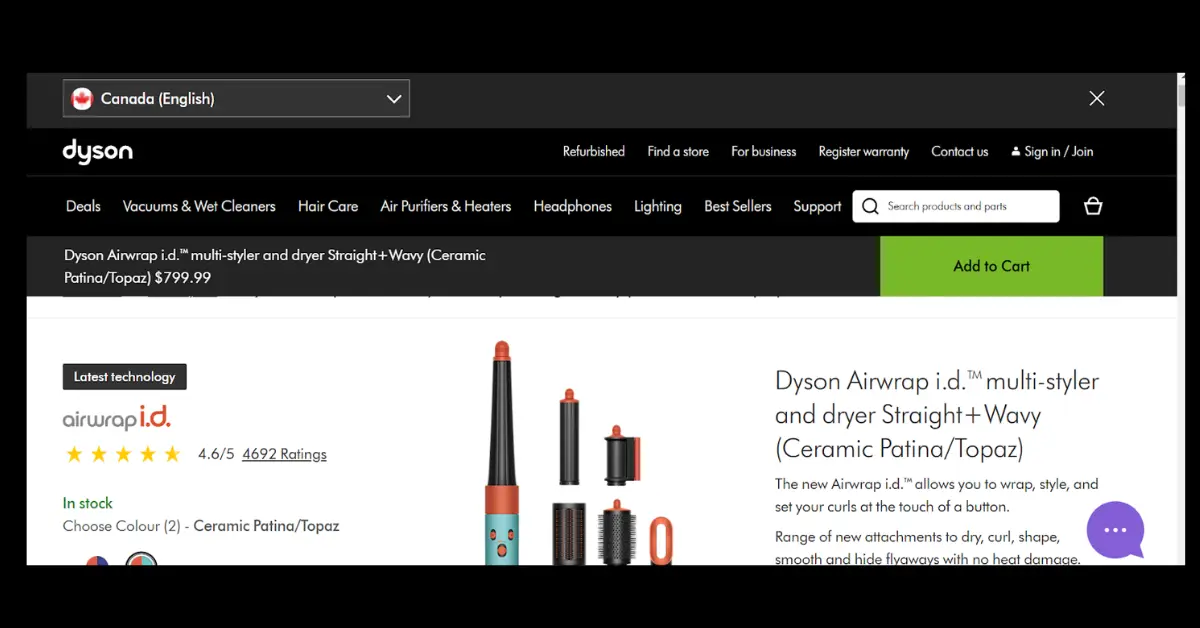Image resolution: width=1200 pixels, height=628 pixels.
Task: Click the Latest technology badge
Action: (125, 377)
